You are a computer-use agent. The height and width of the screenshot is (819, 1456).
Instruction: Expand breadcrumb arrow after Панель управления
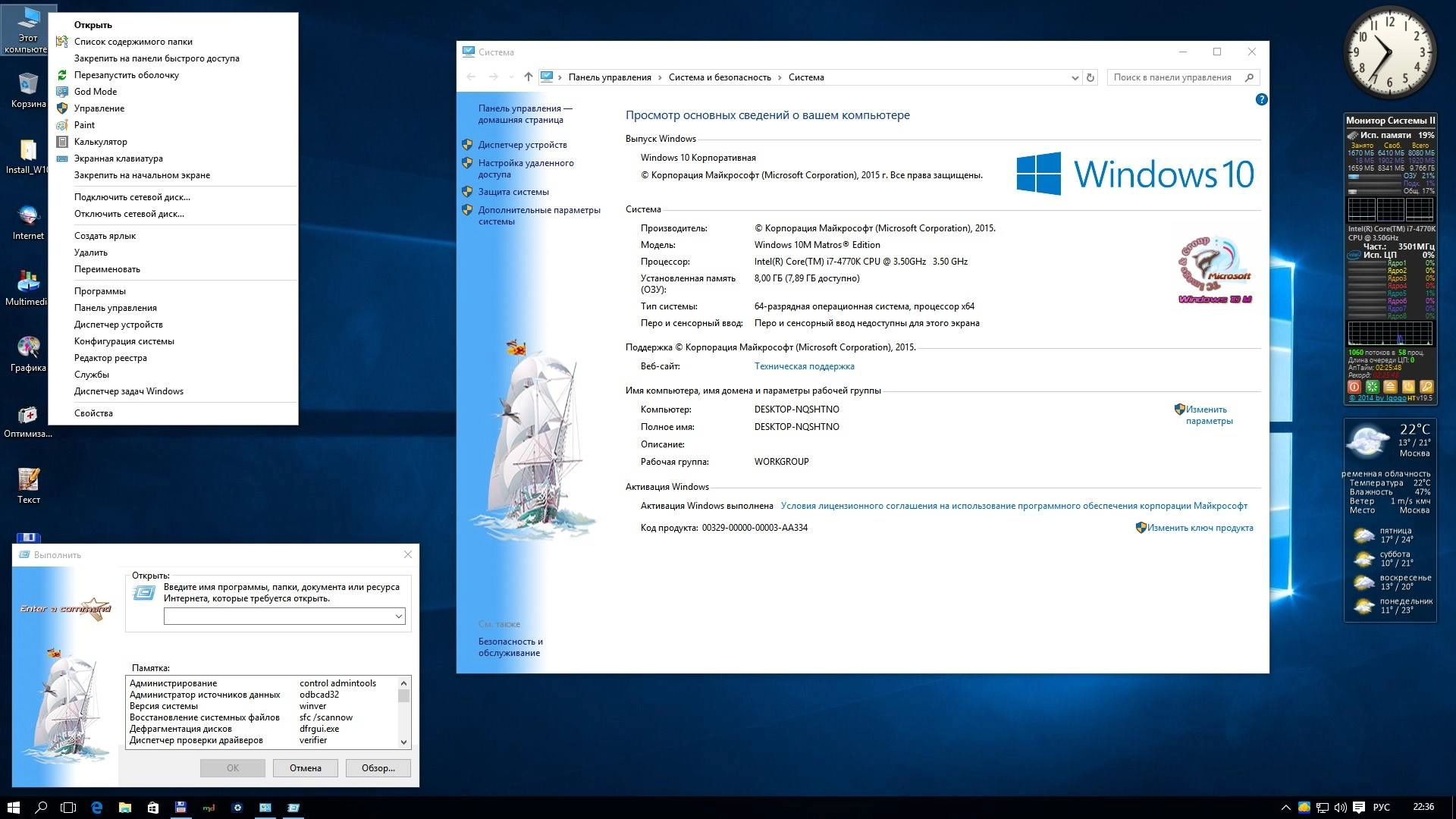click(660, 77)
